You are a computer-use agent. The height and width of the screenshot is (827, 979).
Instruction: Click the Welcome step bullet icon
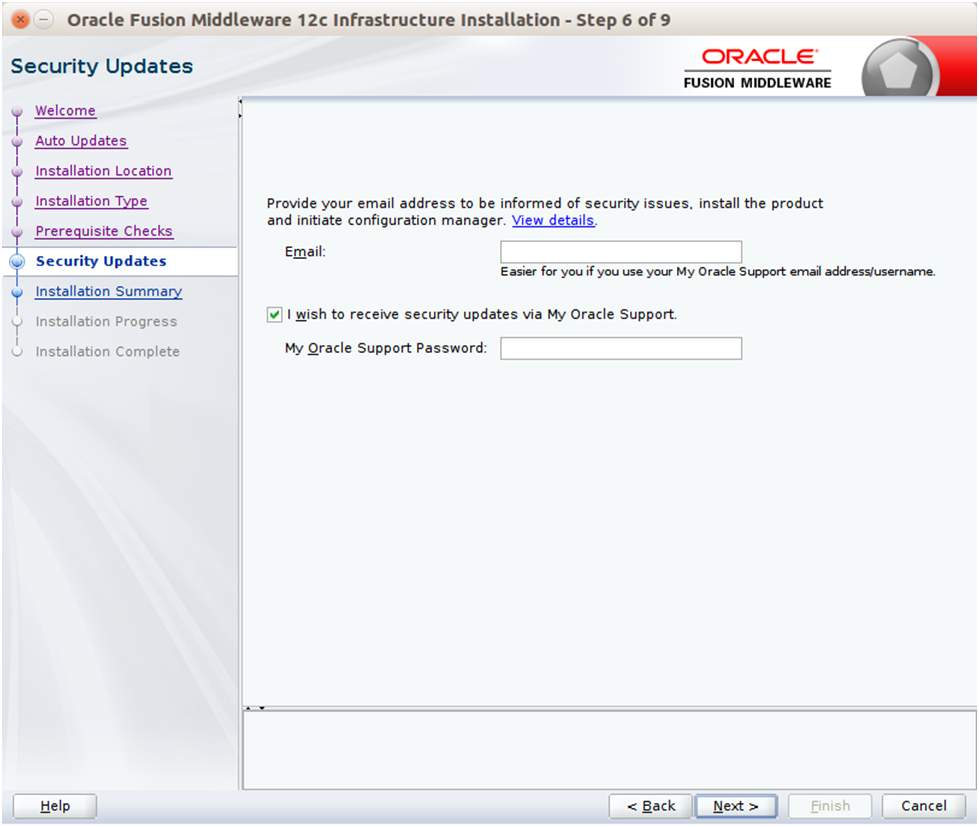17,111
